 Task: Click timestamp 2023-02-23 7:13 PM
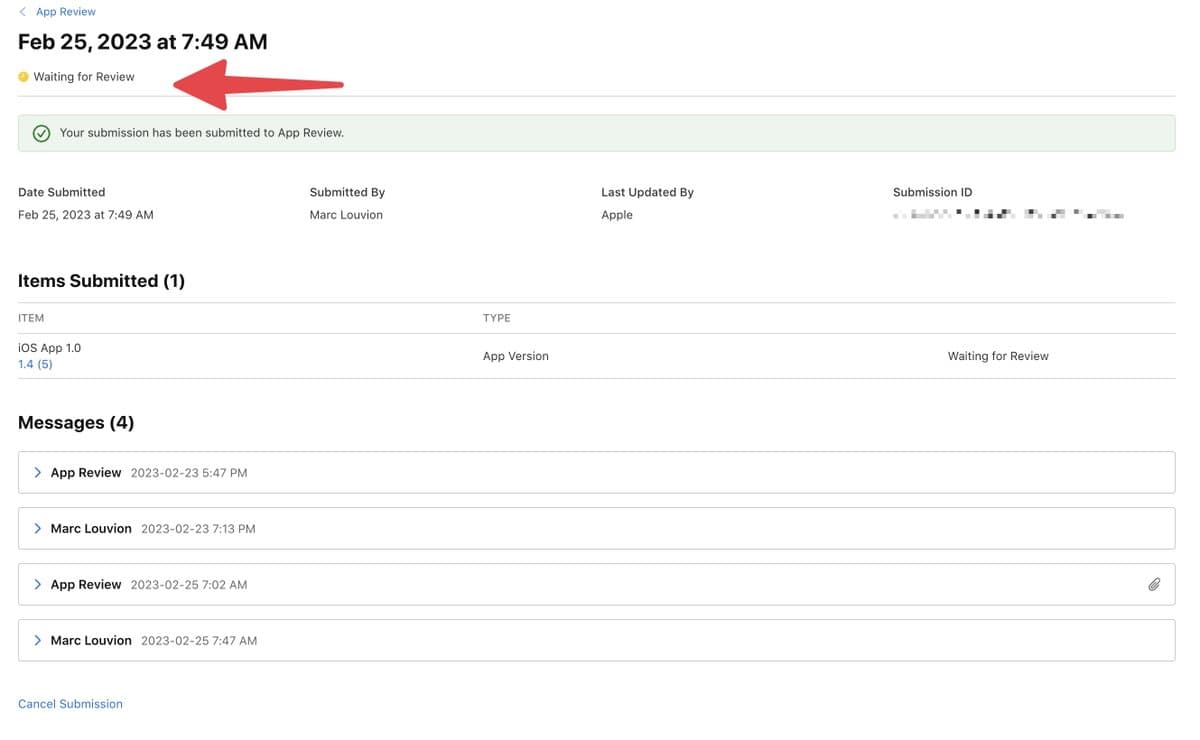pos(198,529)
